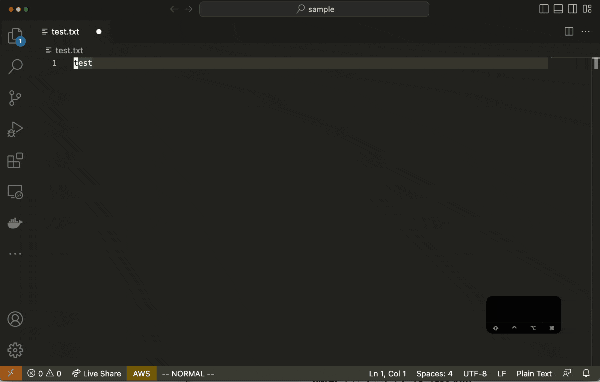Open the Explorer view in activity bar
The height and width of the screenshot is (382, 600).
15,36
